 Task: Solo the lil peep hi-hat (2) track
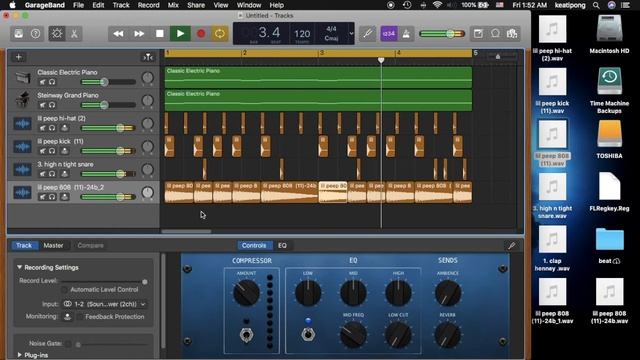point(52,128)
